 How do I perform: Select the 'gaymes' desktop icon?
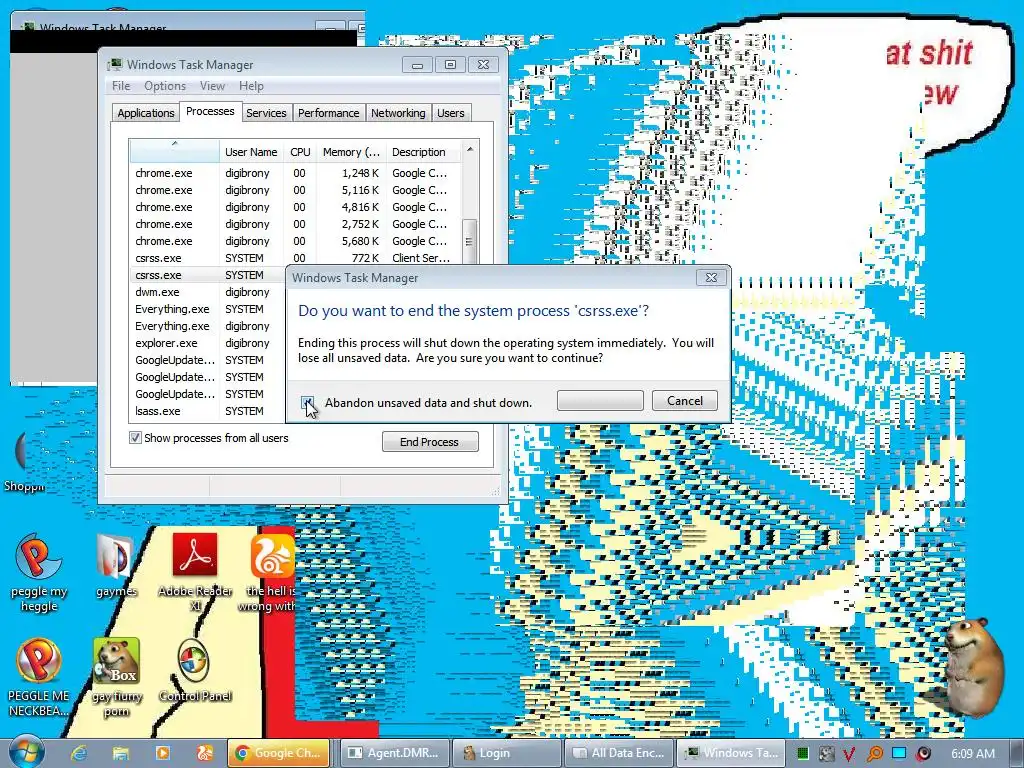pyautogui.click(x=116, y=566)
